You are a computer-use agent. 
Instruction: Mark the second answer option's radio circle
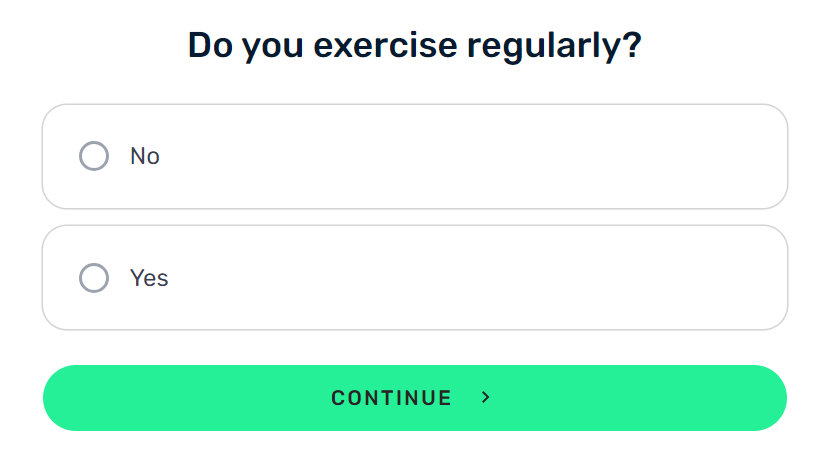pos(94,278)
